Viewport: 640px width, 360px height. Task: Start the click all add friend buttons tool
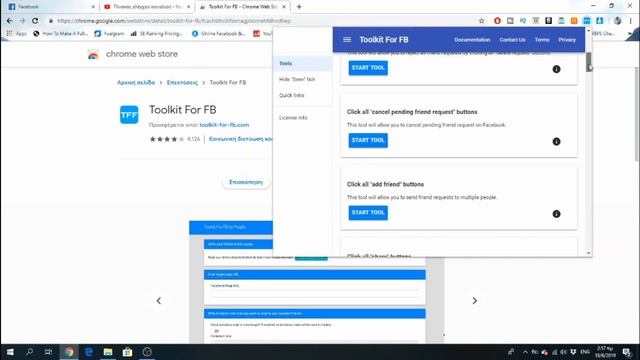click(368, 212)
